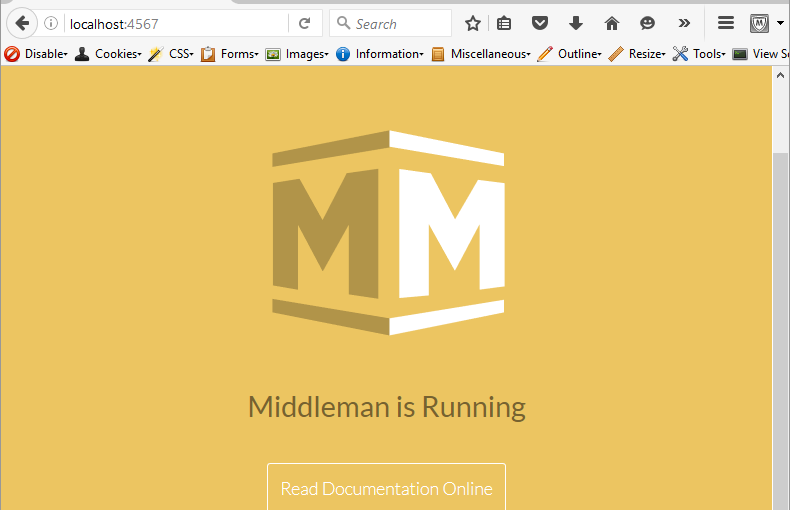Expand the dropdown arrow beside the shield icon
Image resolution: width=790 pixels, height=510 pixels.
(x=780, y=23)
